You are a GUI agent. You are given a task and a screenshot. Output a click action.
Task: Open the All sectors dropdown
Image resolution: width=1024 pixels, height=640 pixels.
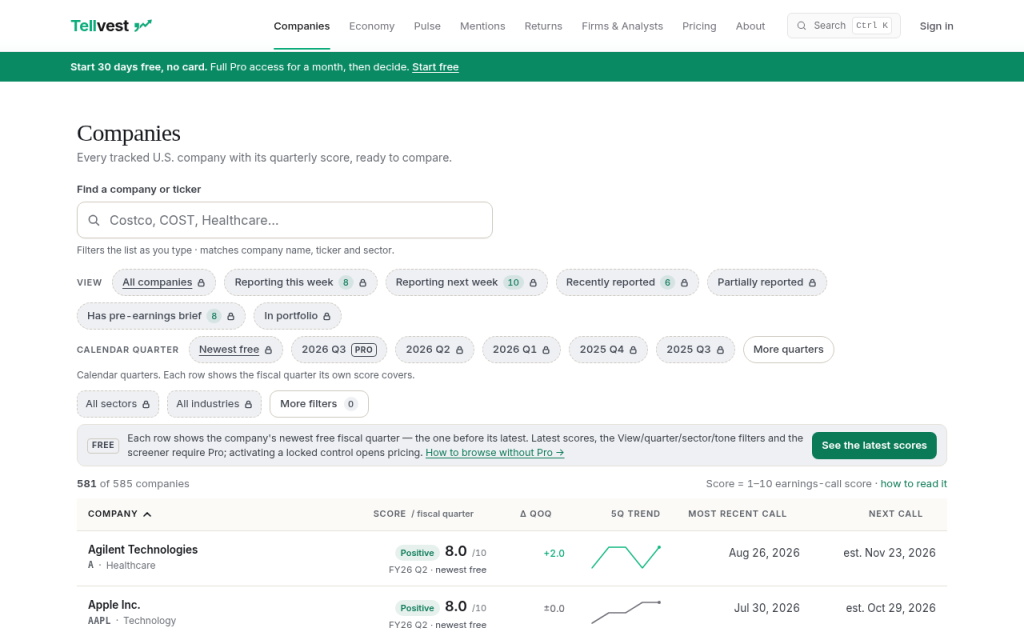[118, 404]
